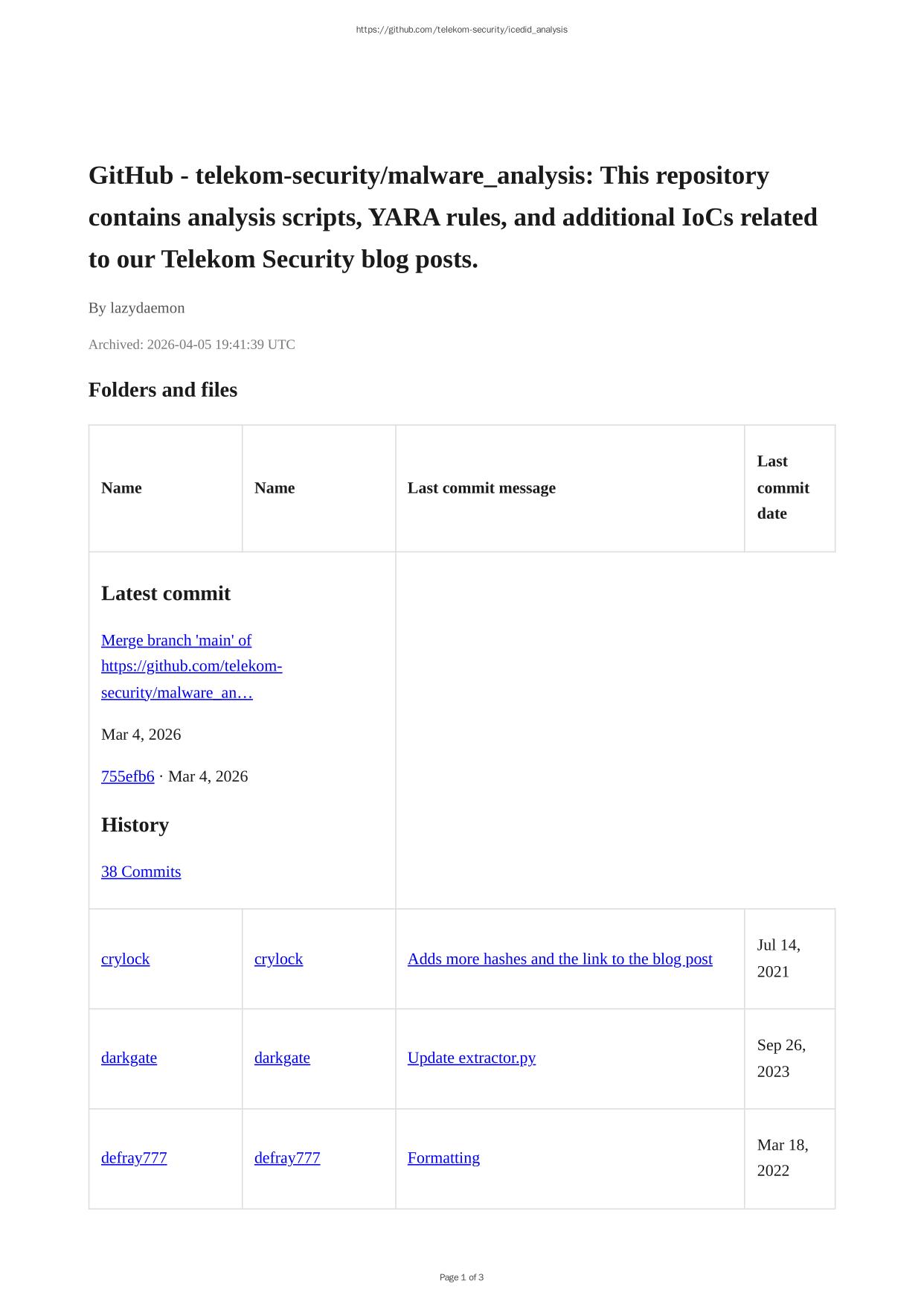This screenshot has width=924, height=1307.
Task: Open crylock folder link in first Name column
Action: point(125,959)
